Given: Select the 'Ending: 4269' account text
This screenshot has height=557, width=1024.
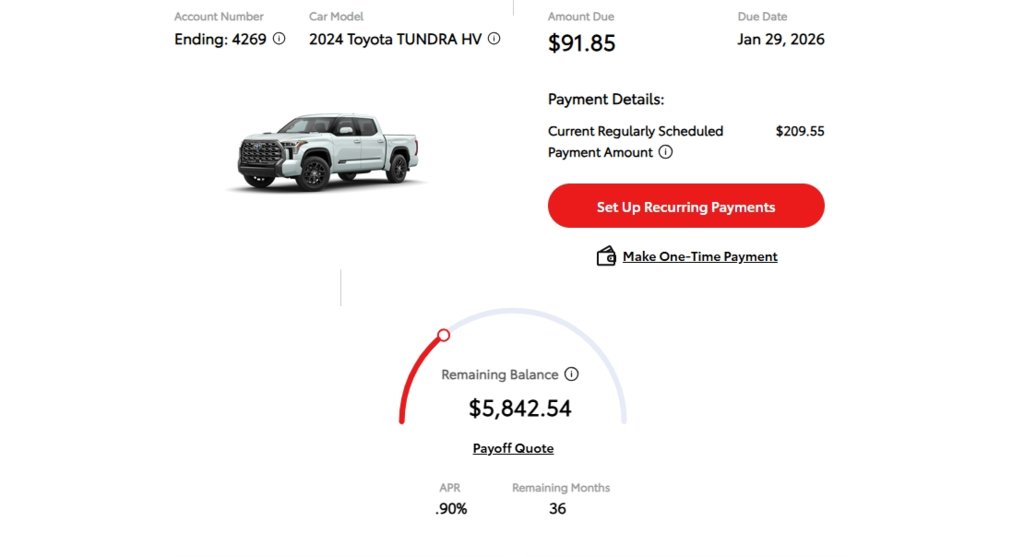Looking at the screenshot, I should pyautogui.click(x=220, y=39).
